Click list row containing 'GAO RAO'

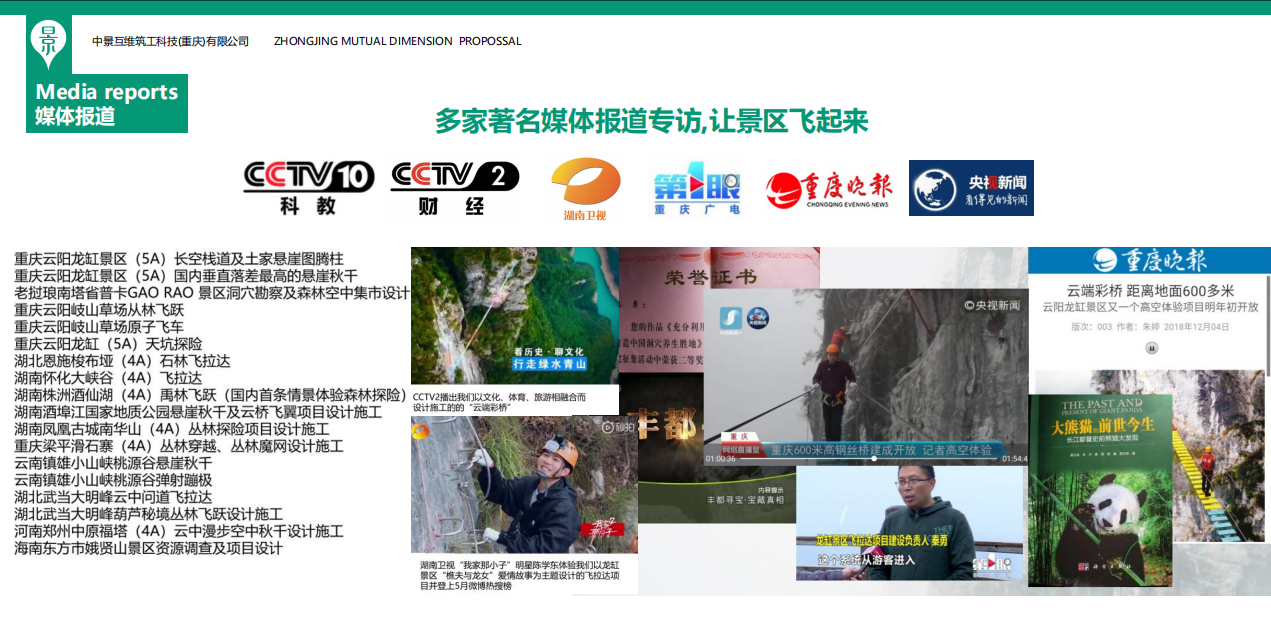(x=212, y=293)
